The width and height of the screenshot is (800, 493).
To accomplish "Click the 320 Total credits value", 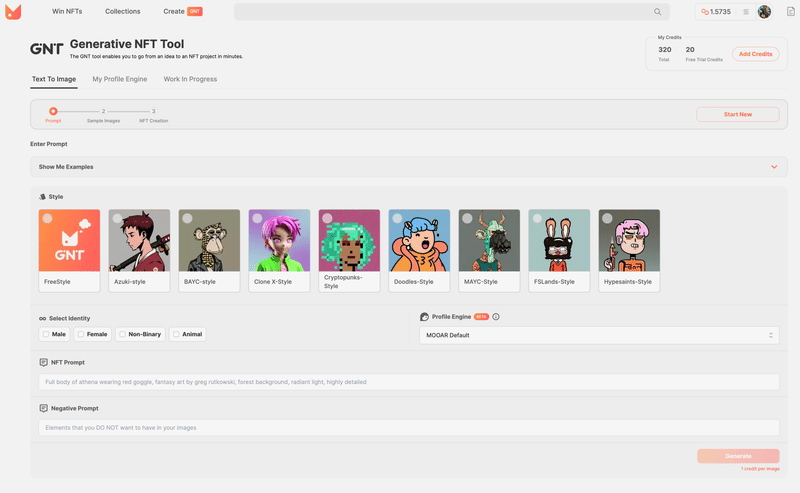I will point(665,50).
